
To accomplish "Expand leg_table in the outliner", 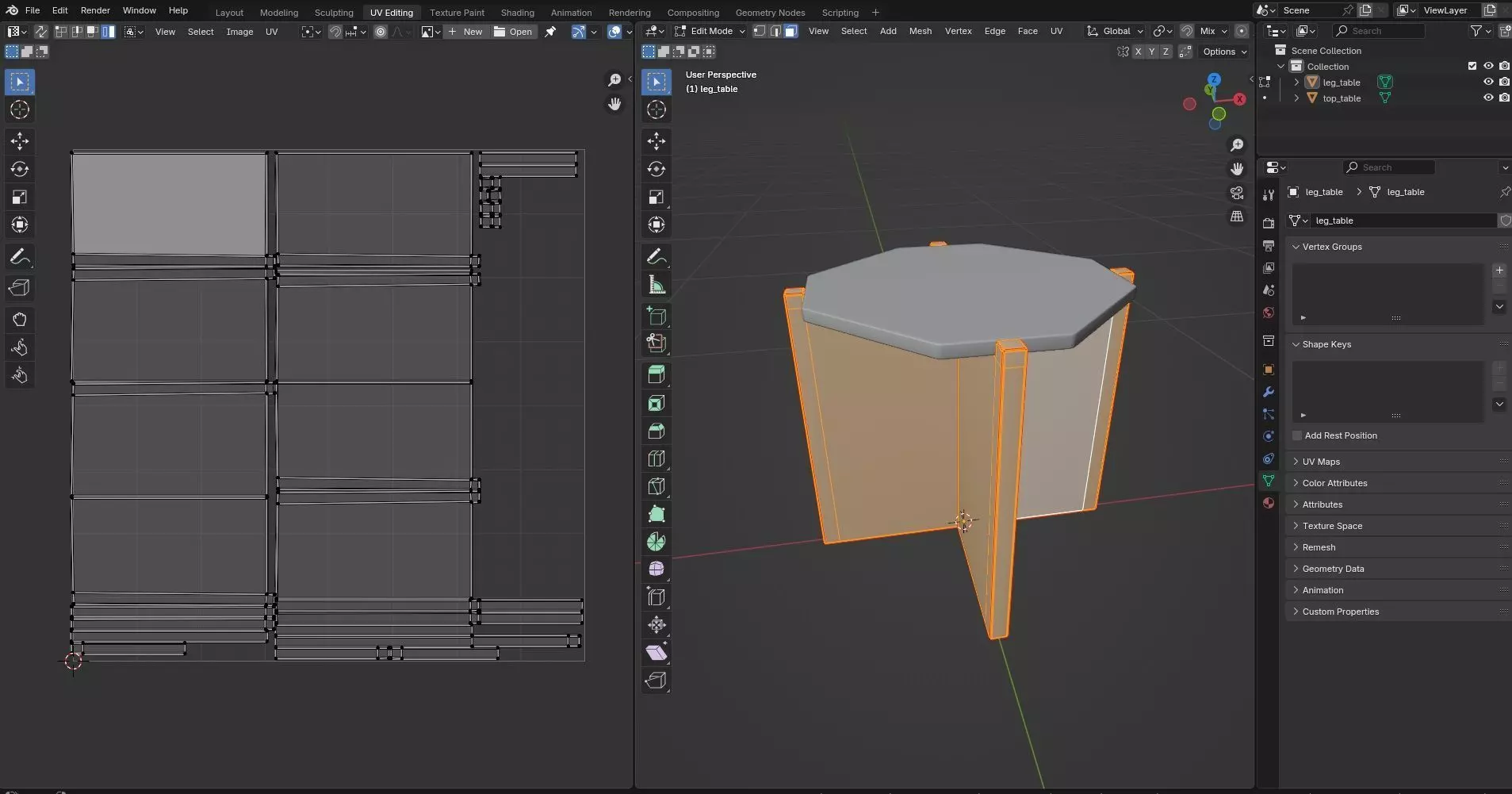I will pos(1296,82).
